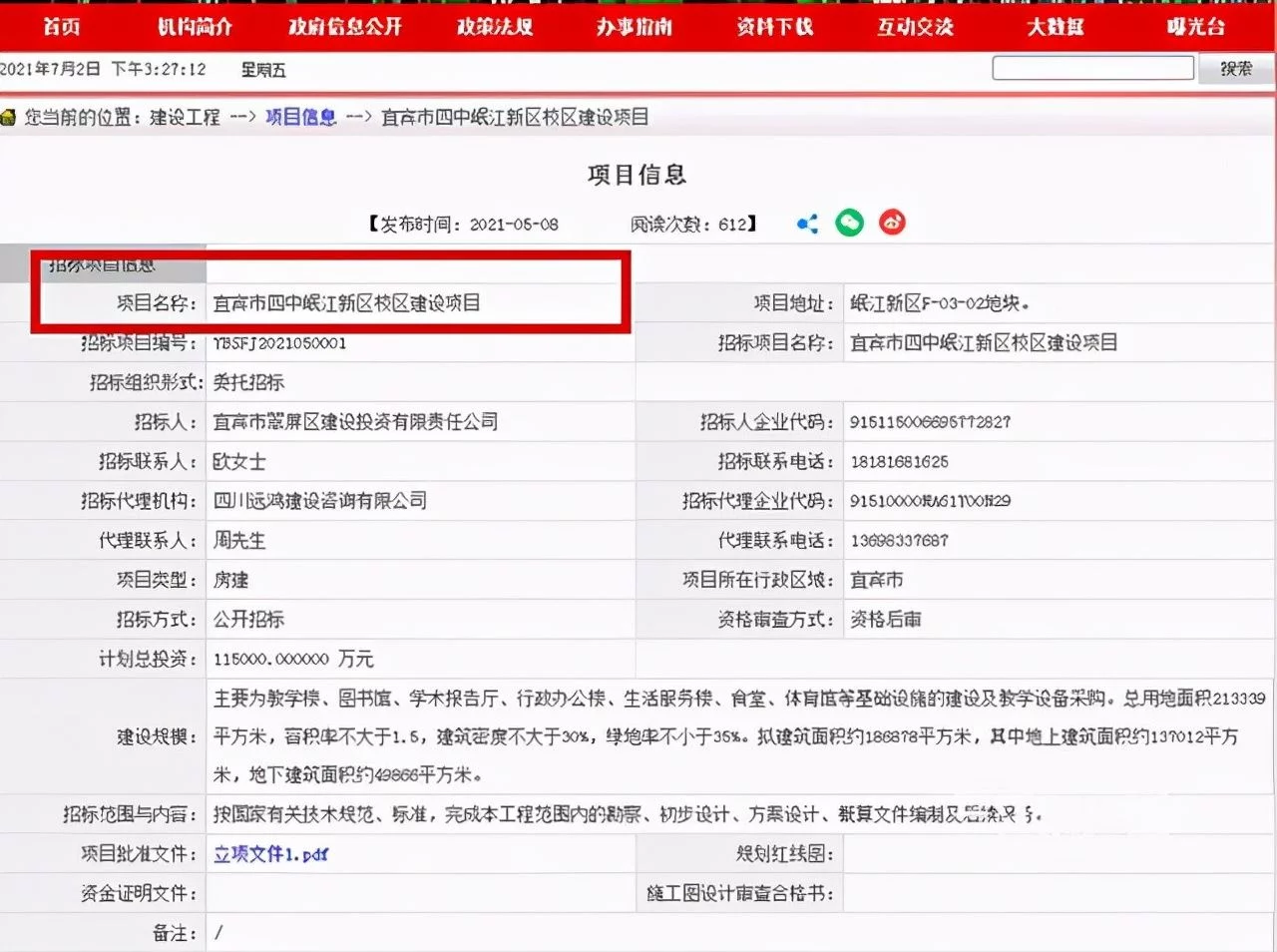The height and width of the screenshot is (952, 1277).
Task: Open the 首页 menu item
Action: click(62, 27)
